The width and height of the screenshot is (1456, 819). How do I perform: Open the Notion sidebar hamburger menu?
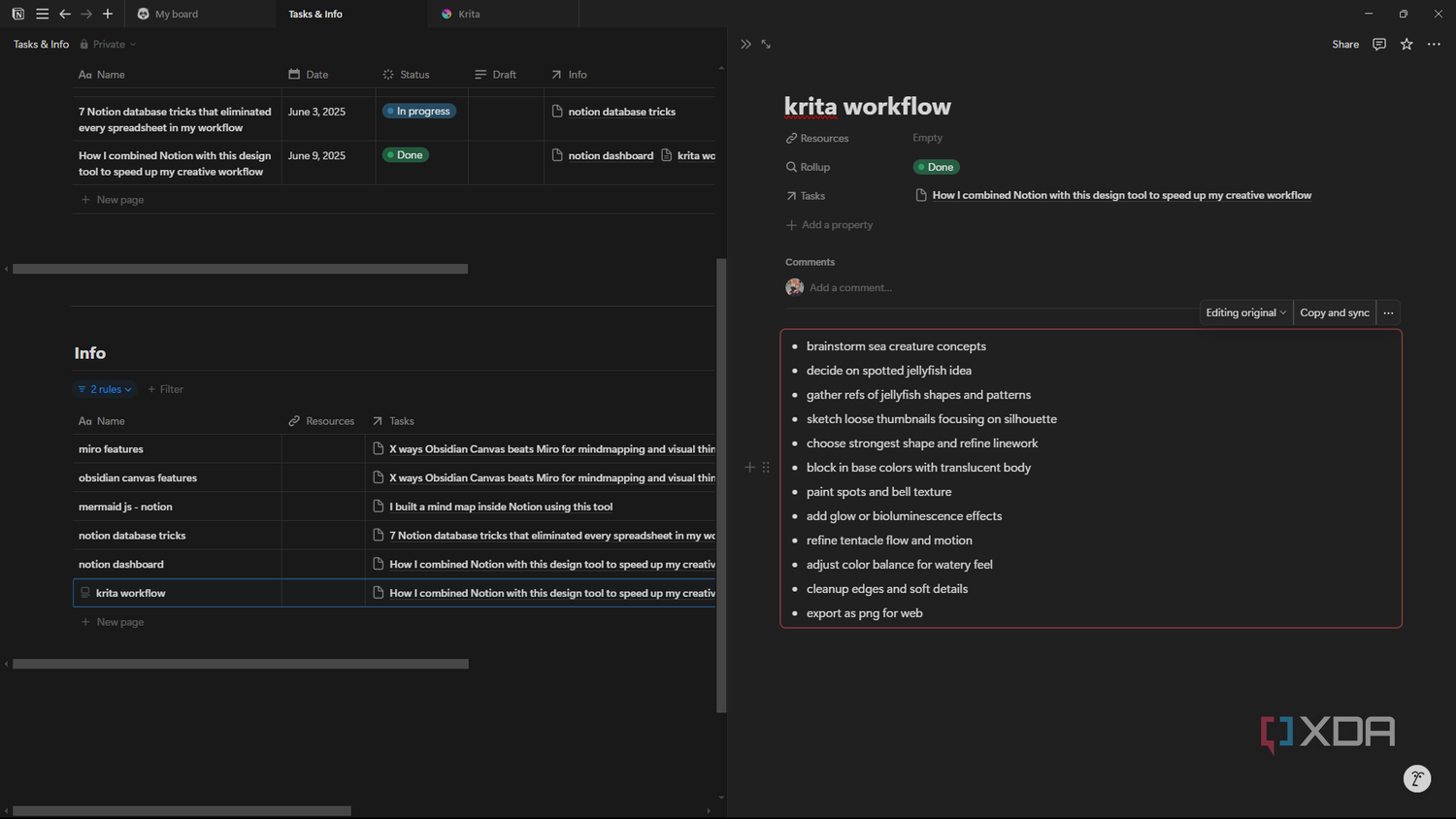42,14
